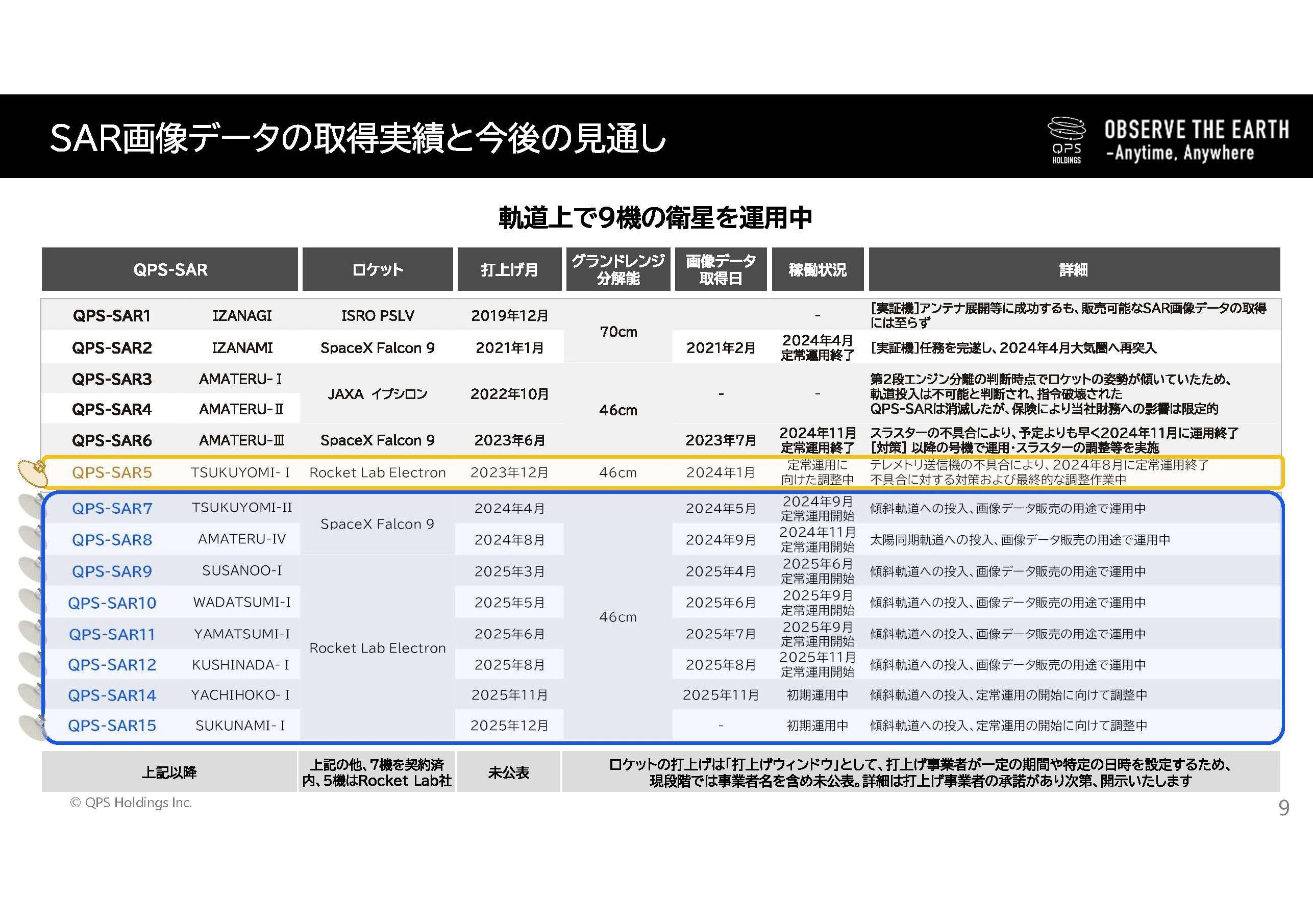
Task: Select the 'QPS-SAR15' cell
Action: click(112, 726)
